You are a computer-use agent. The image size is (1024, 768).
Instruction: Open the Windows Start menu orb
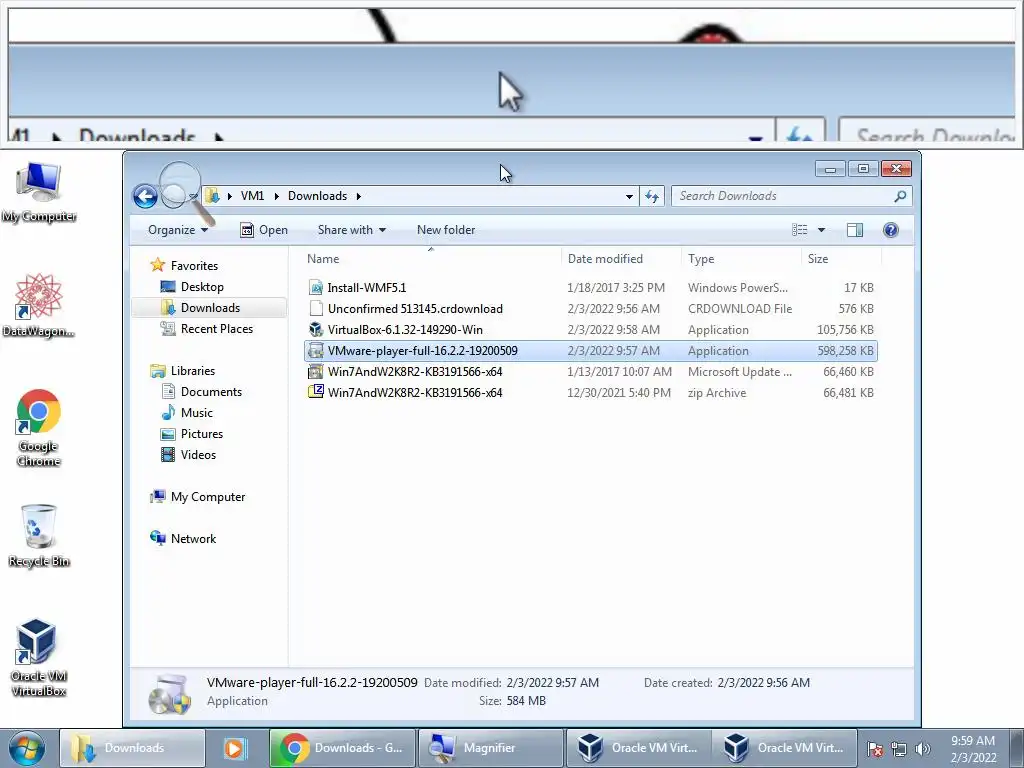(27, 748)
